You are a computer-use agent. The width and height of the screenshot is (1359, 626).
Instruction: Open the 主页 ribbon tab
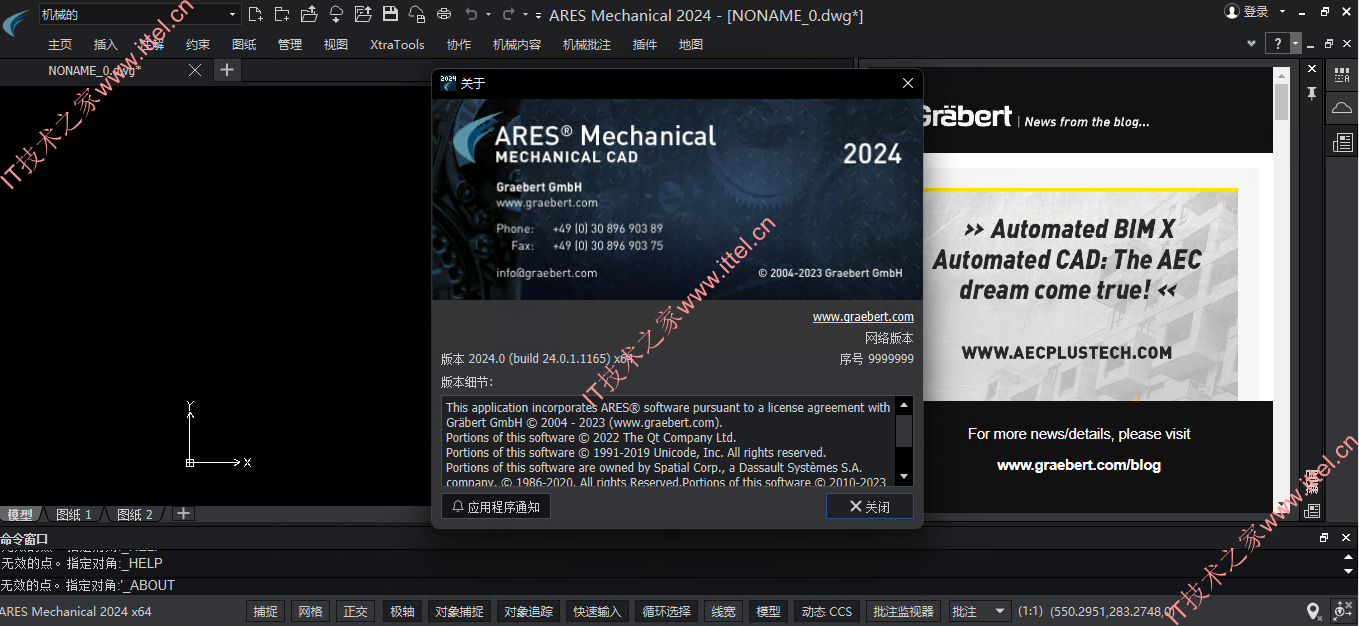[x=60, y=44]
